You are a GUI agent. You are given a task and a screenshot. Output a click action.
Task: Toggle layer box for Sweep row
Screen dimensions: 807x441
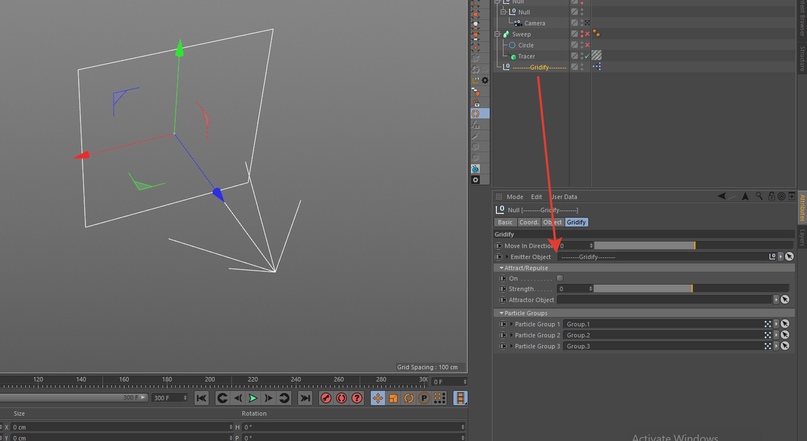[x=574, y=34]
